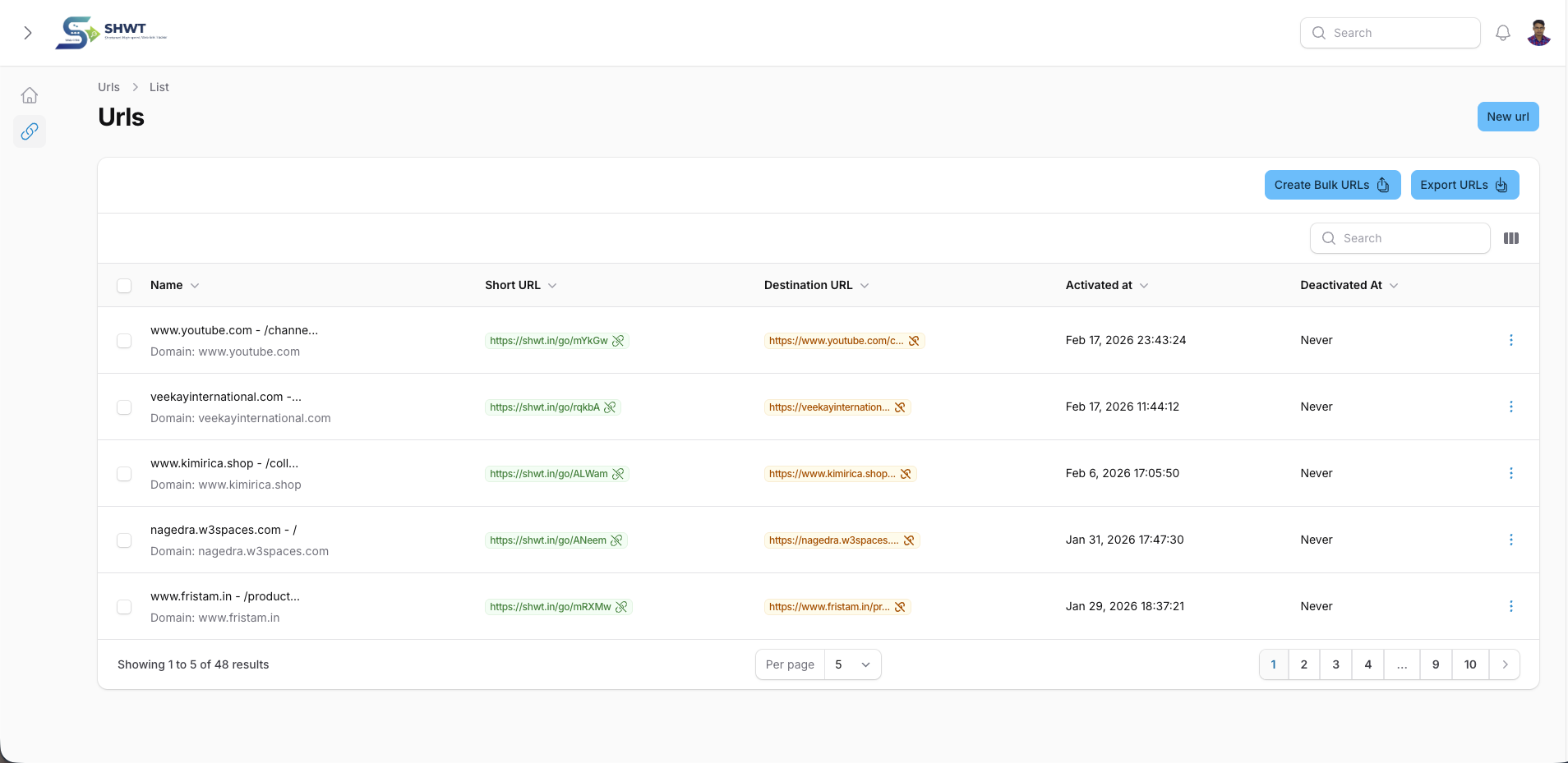Click link icon beside youtube destination URL
This screenshot has height=763, width=1568.
914,341
